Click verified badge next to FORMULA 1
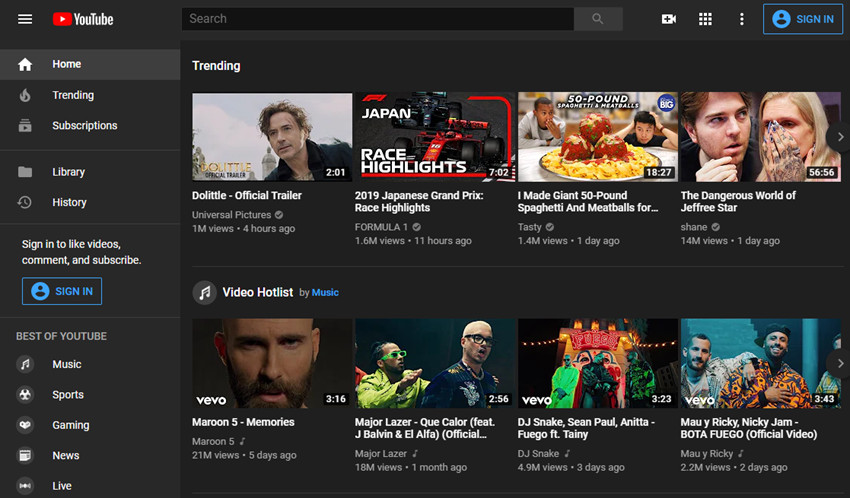 coord(416,227)
